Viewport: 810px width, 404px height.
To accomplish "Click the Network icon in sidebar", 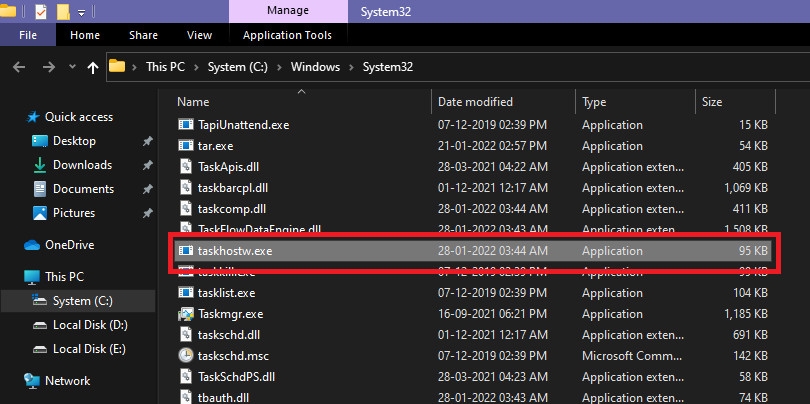I will [32, 381].
